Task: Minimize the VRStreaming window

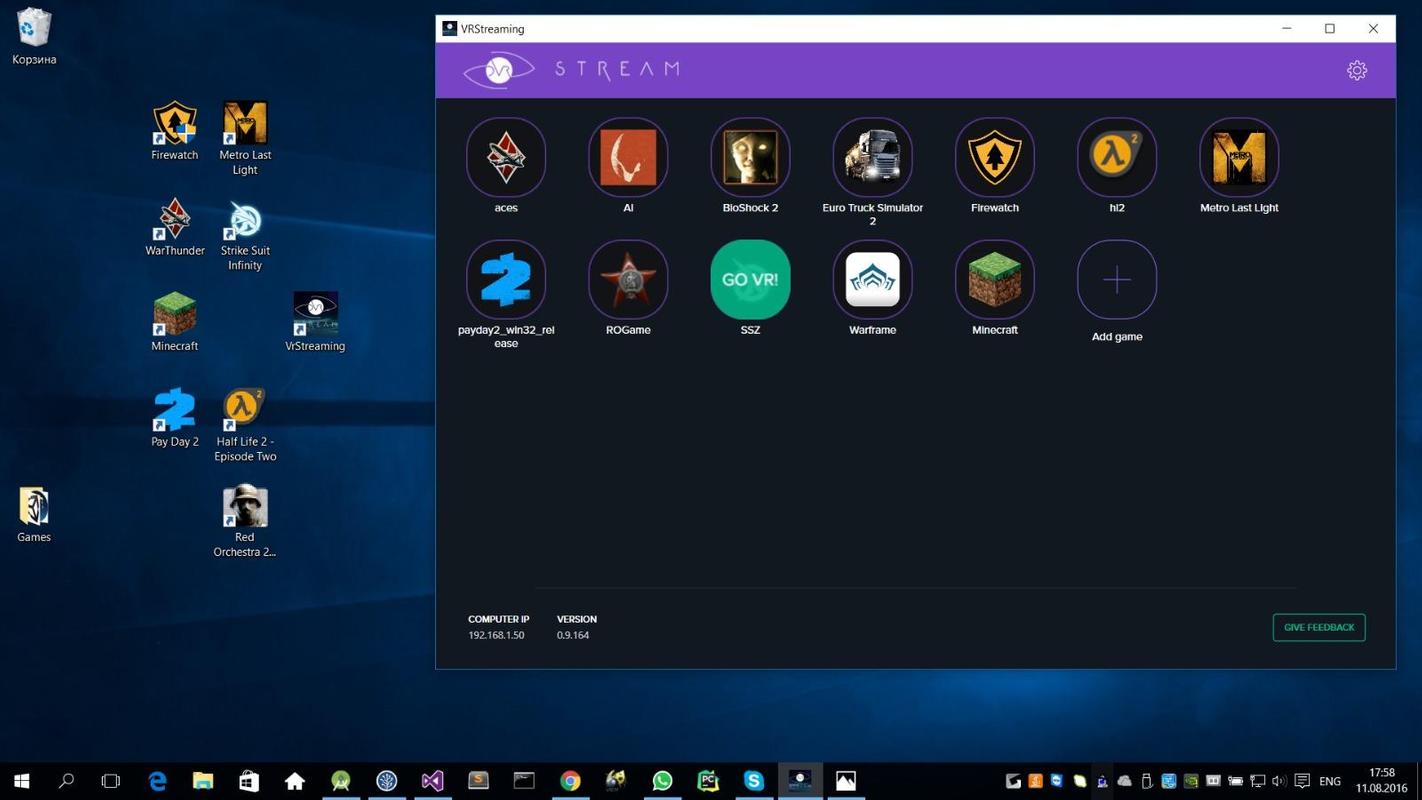Action: [1287, 29]
